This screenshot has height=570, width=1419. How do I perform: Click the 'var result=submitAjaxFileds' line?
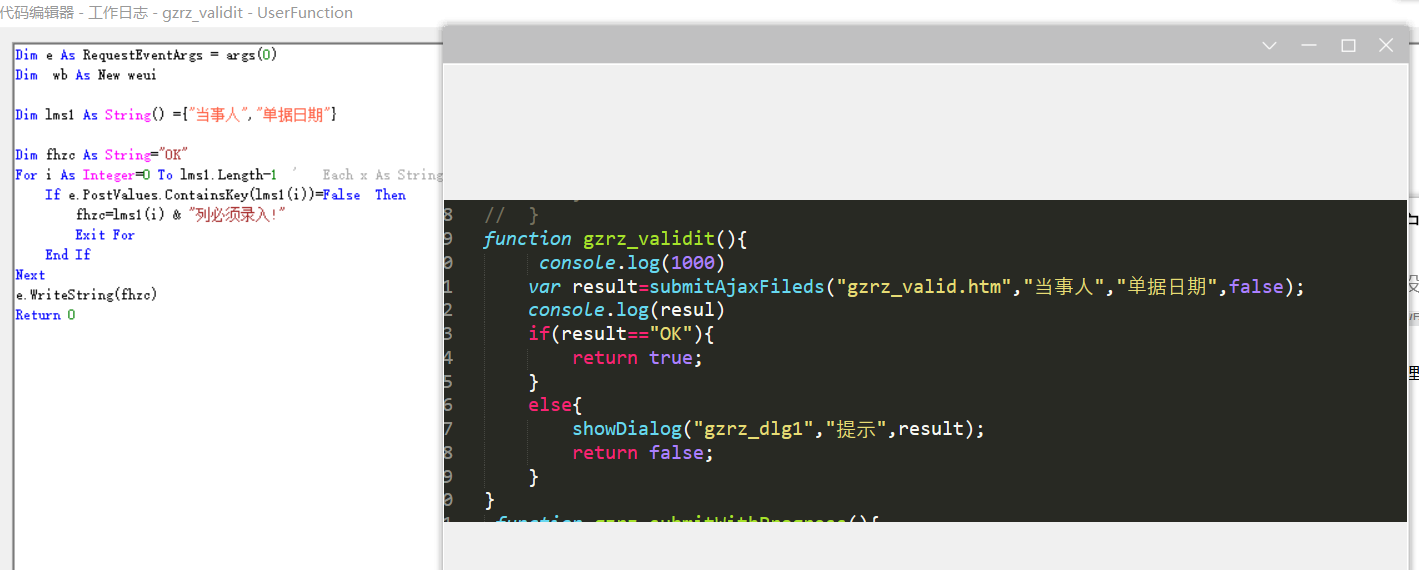[917, 287]
